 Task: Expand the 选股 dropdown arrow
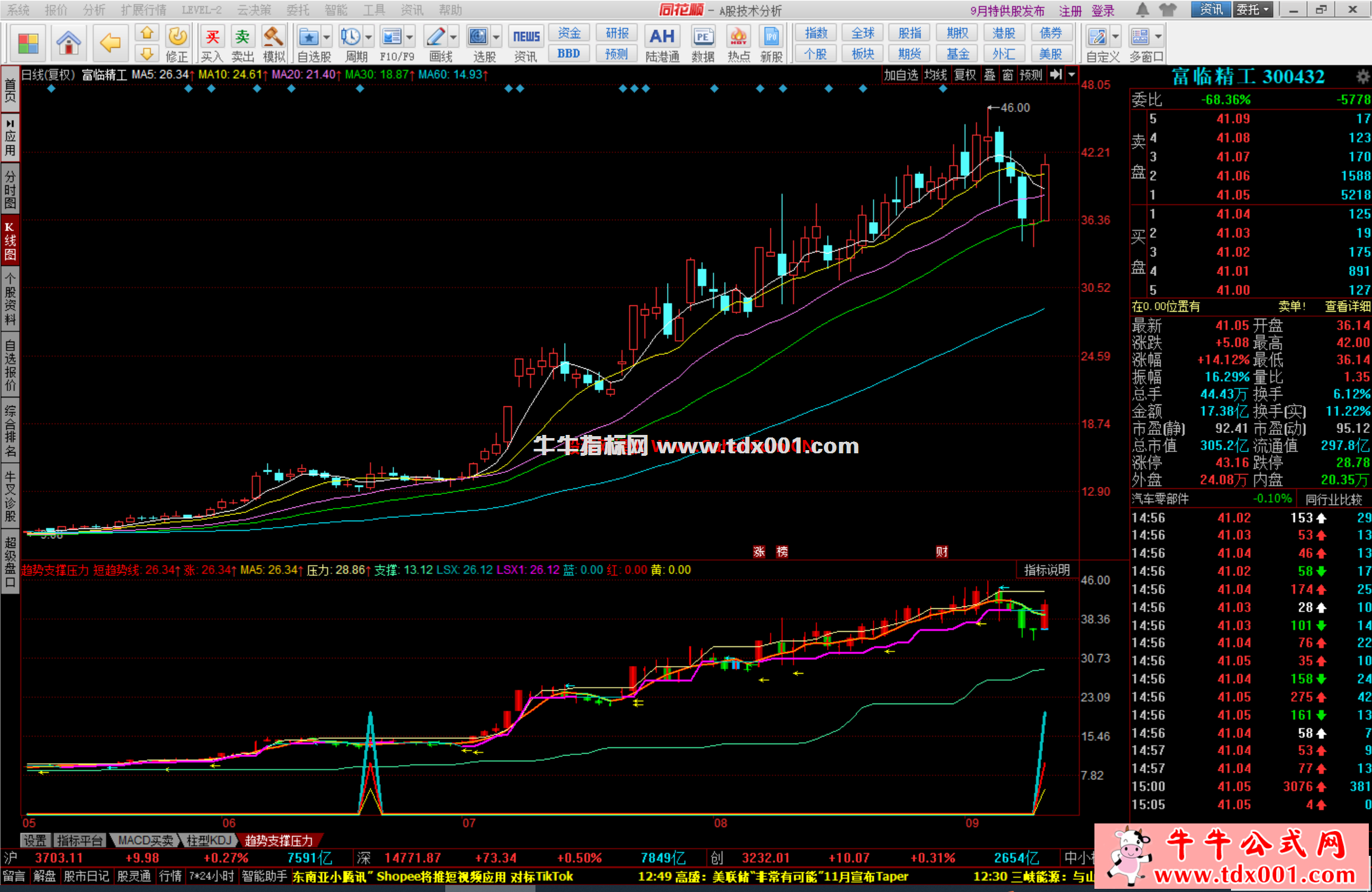pos(496,37)
